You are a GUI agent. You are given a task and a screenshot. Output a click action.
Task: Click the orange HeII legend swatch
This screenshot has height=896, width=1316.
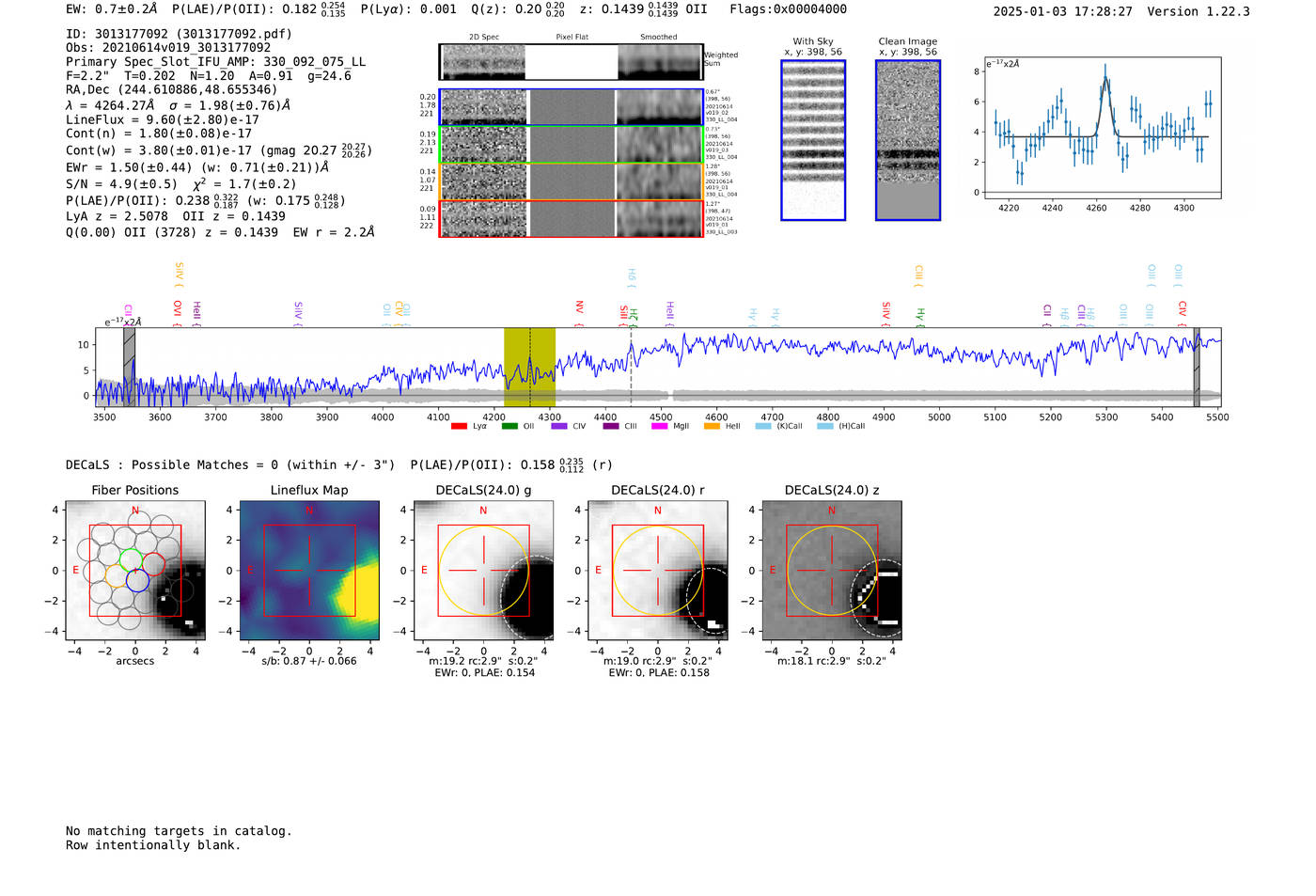pyautogui.click(x=712, y=427)
